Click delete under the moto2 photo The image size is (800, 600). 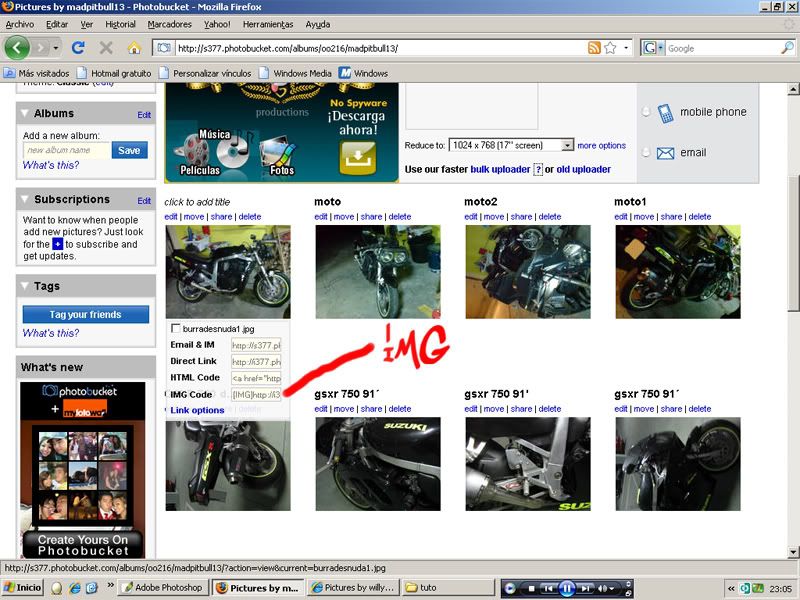550,216
